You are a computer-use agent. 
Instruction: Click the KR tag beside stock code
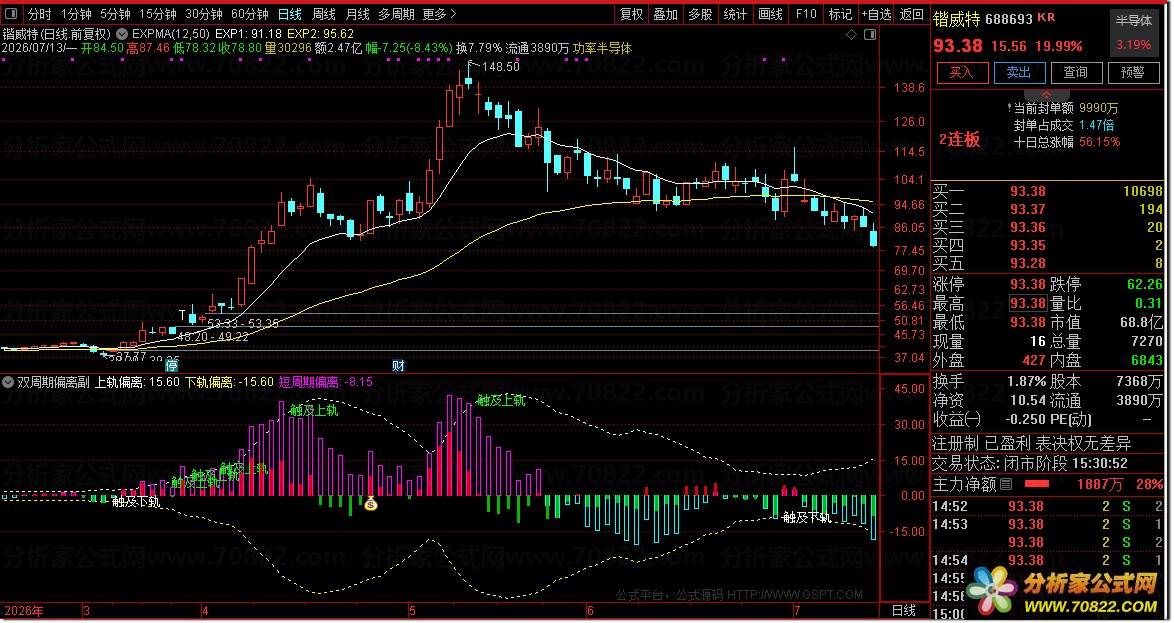pyautogui.click(x=1047, y=18)
